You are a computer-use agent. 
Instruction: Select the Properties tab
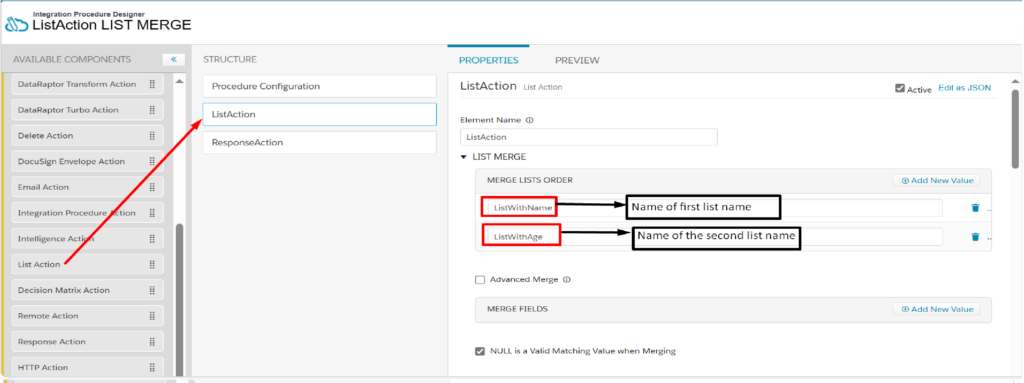click(488, 60)
